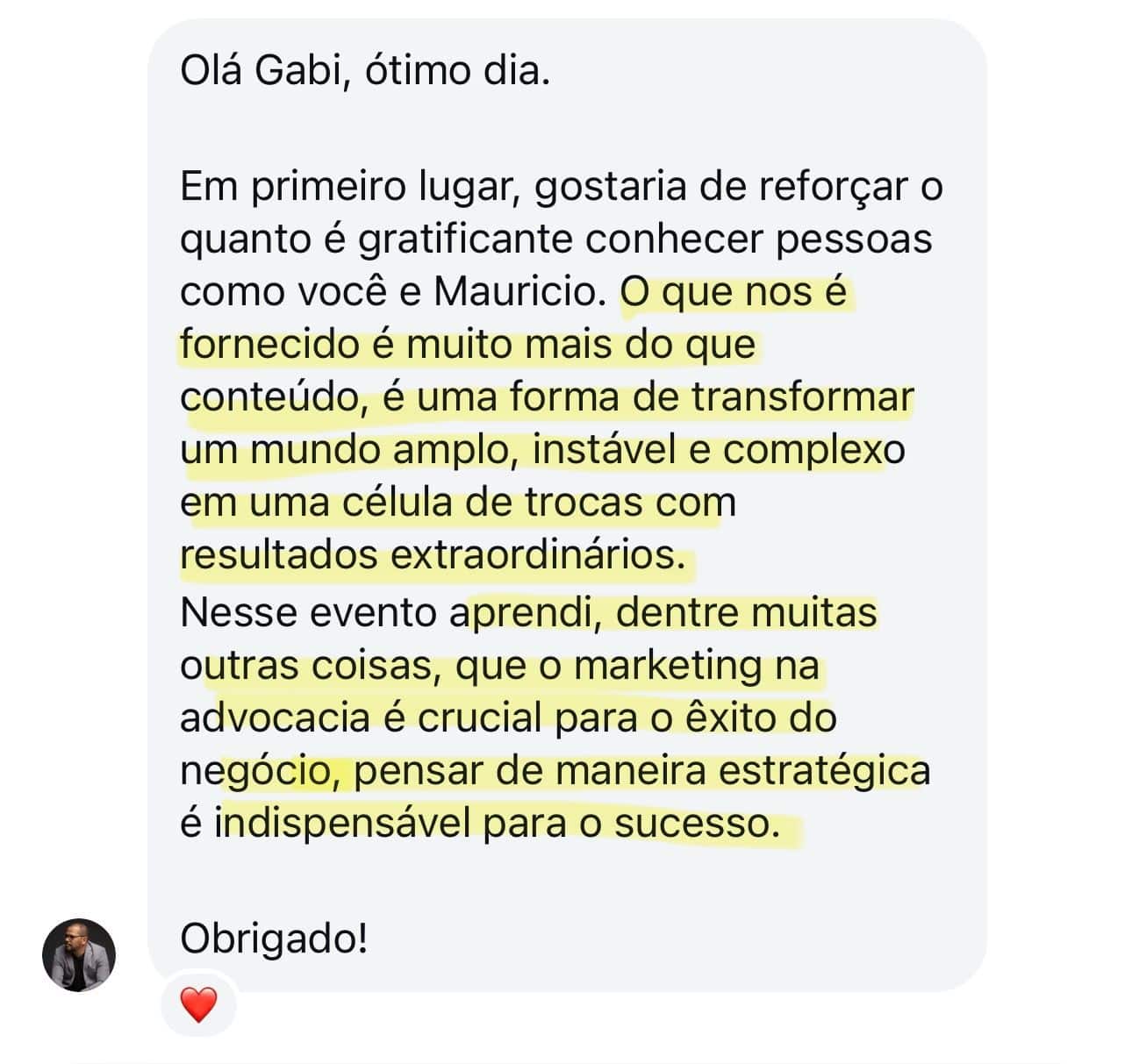
Task: Click the highlighted phrase 'indispensável para o sucesso.'
Action: pos(497,825)
